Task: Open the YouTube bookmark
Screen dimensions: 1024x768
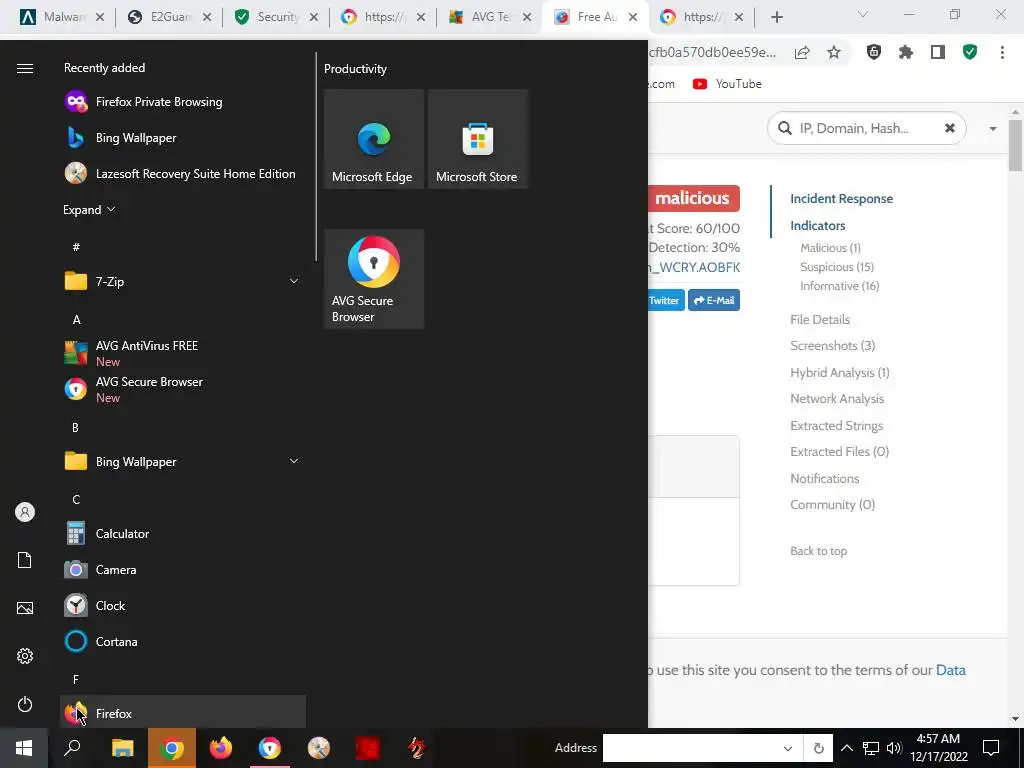Action: 727,84
